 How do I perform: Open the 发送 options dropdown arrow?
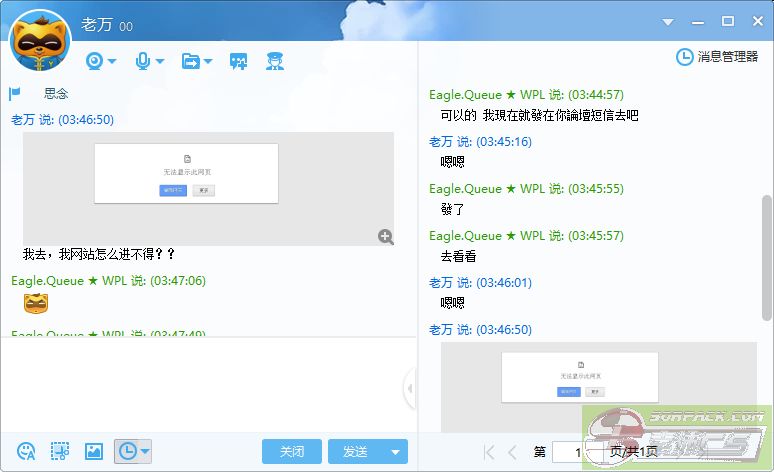(395, 452)
